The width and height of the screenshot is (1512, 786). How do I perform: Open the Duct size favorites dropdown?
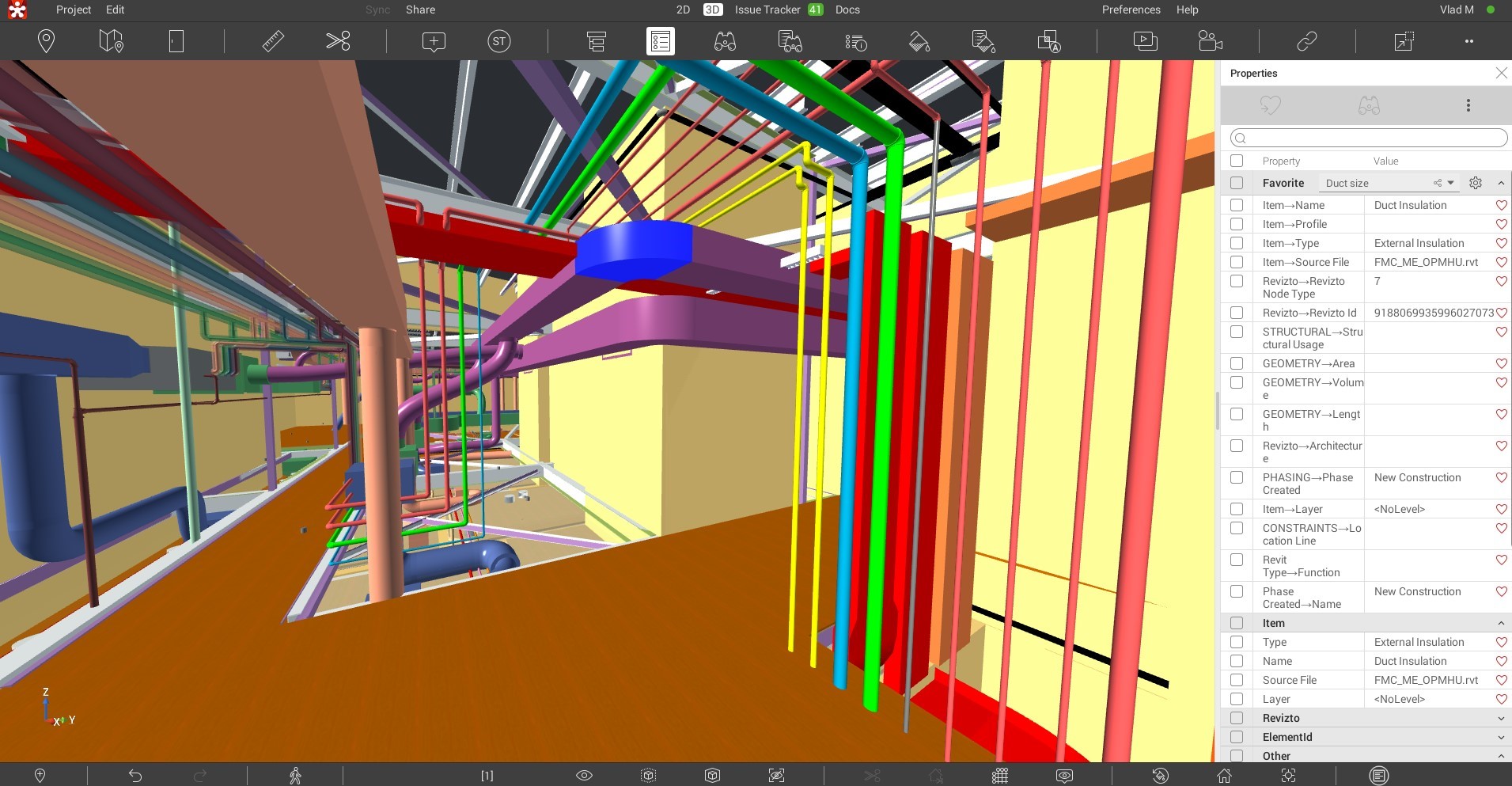click(x=1450, y=182)
